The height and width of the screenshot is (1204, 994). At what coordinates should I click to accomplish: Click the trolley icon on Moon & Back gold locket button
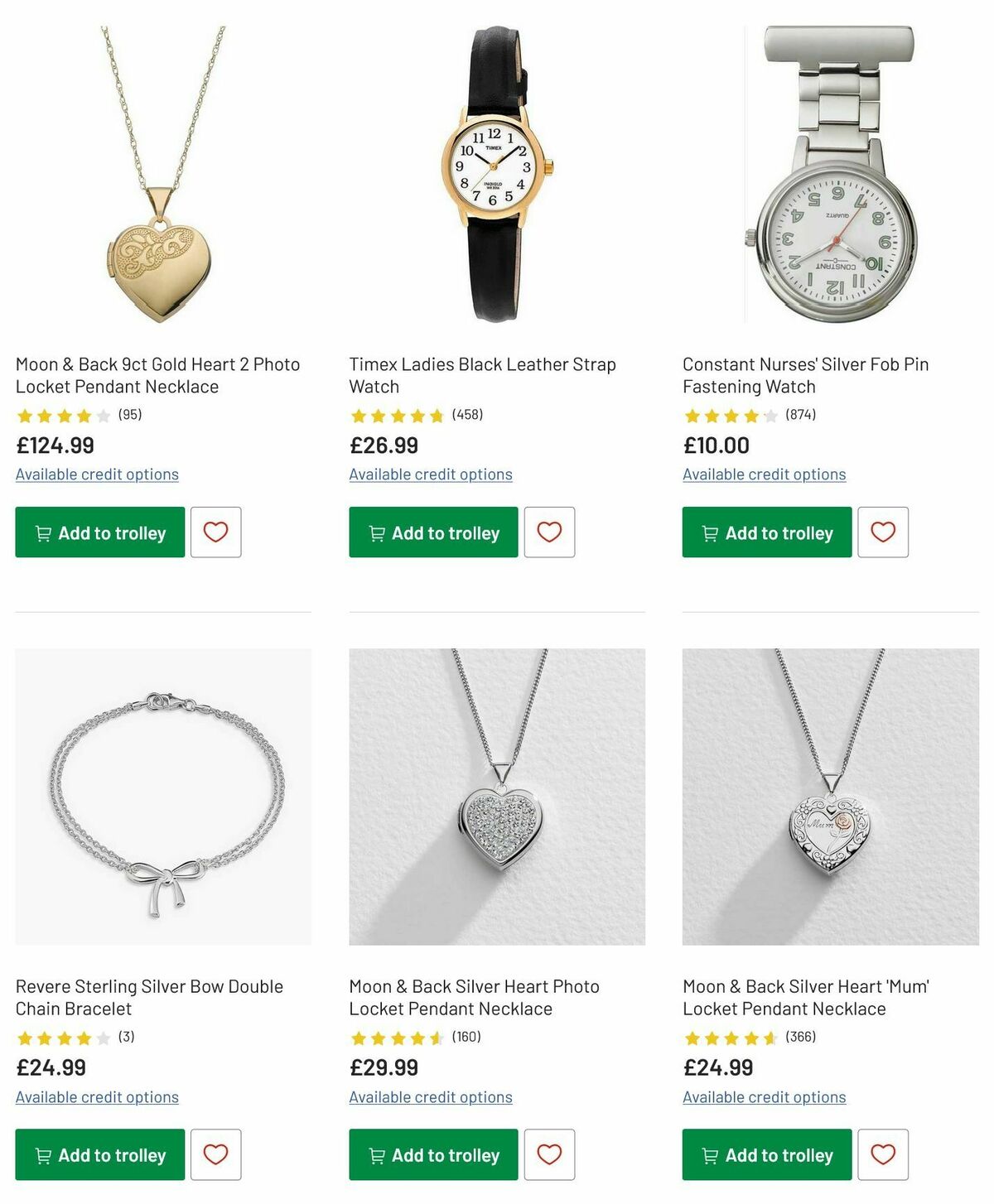46,532
